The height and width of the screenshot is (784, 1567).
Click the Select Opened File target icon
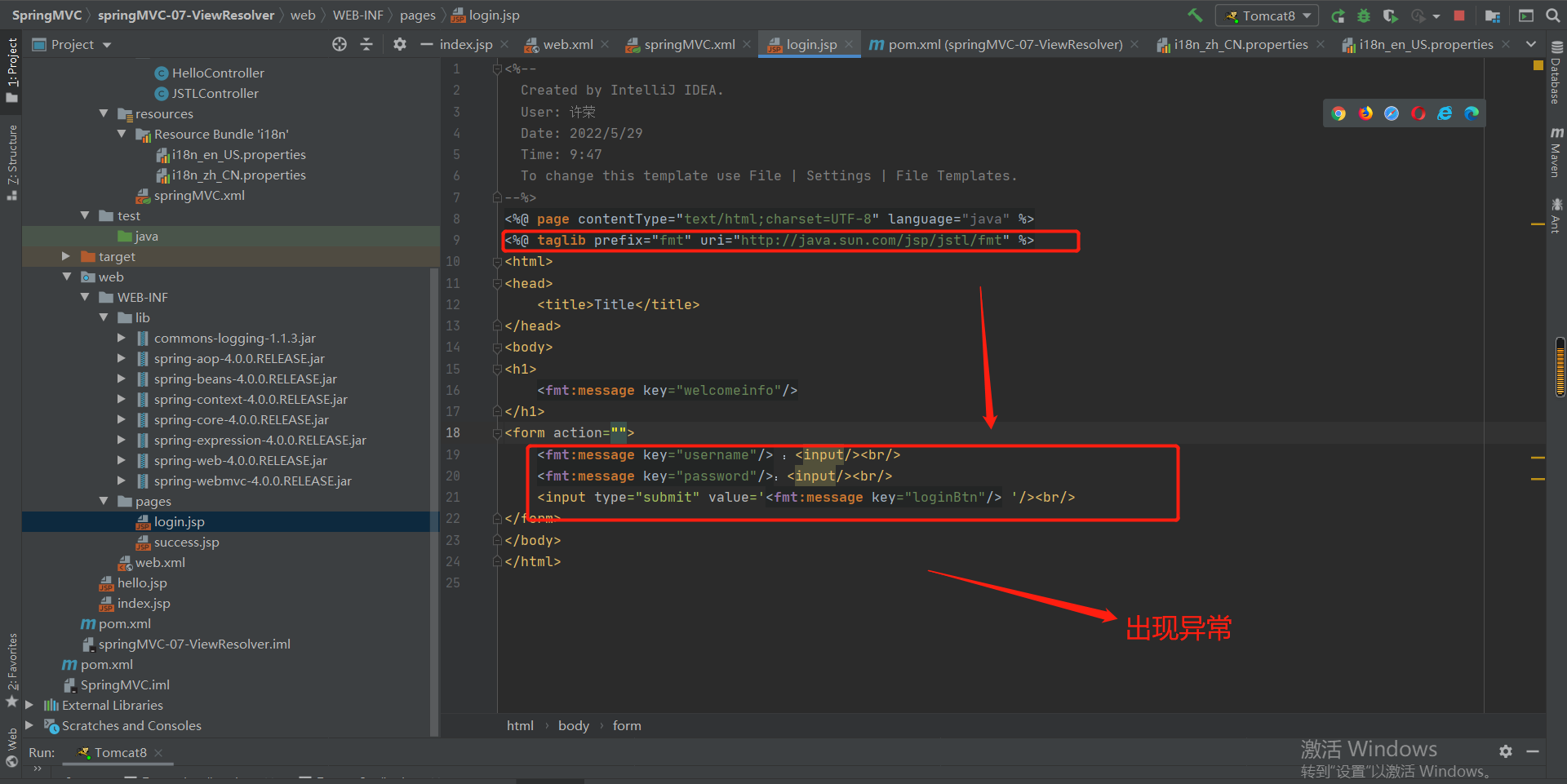pos(340,44)
